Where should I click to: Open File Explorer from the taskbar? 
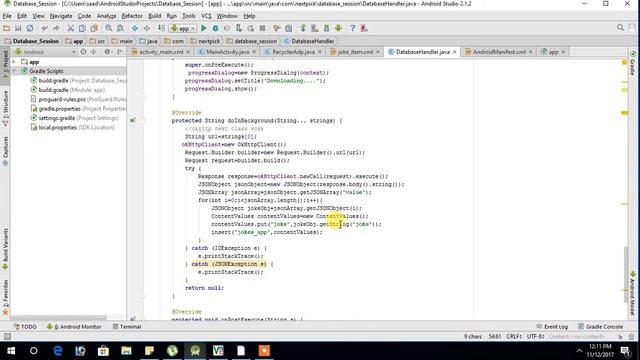coord(126,351)
